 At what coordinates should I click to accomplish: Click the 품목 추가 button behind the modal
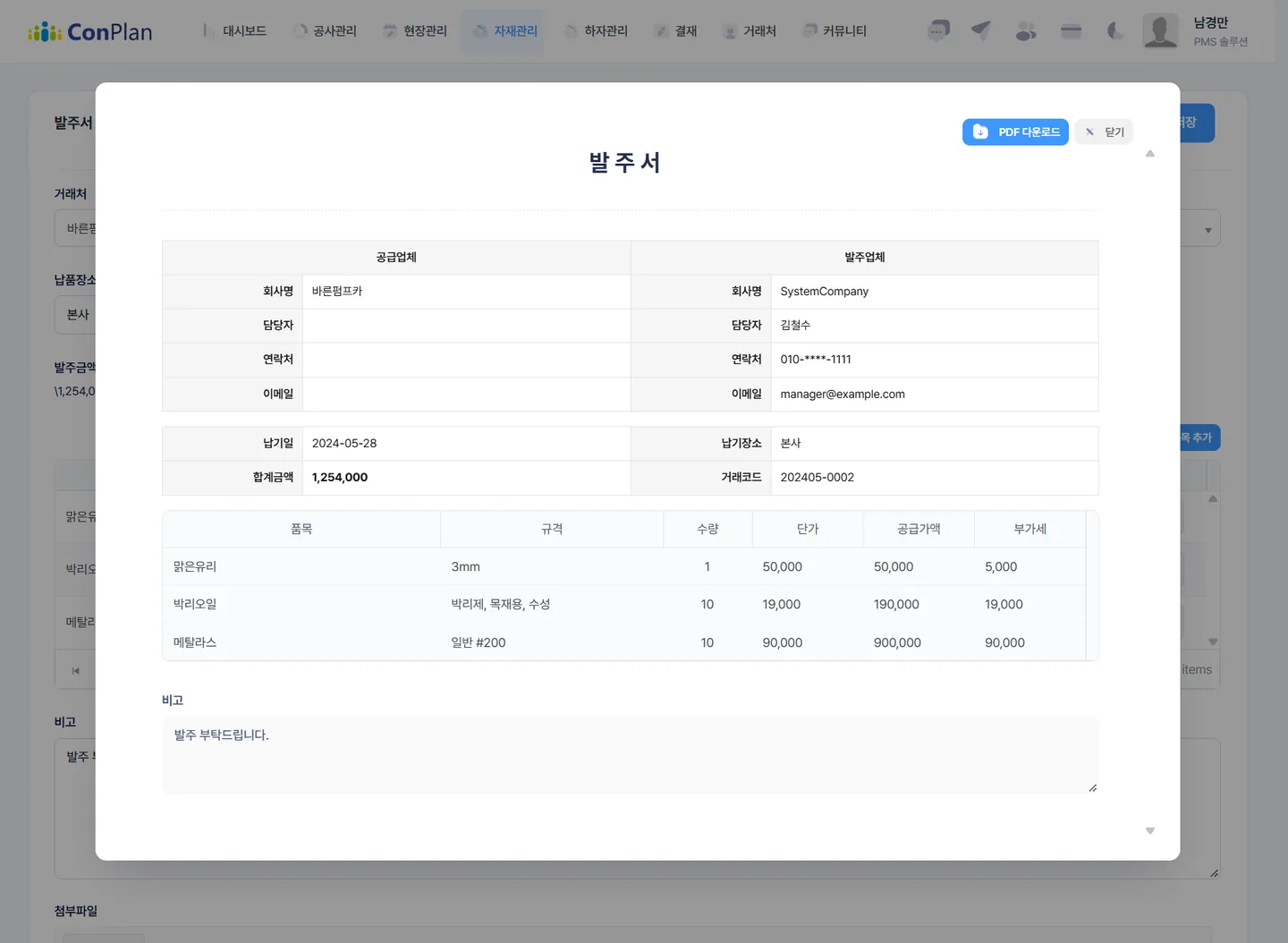pyautogui.click(x=1199, y=438)
